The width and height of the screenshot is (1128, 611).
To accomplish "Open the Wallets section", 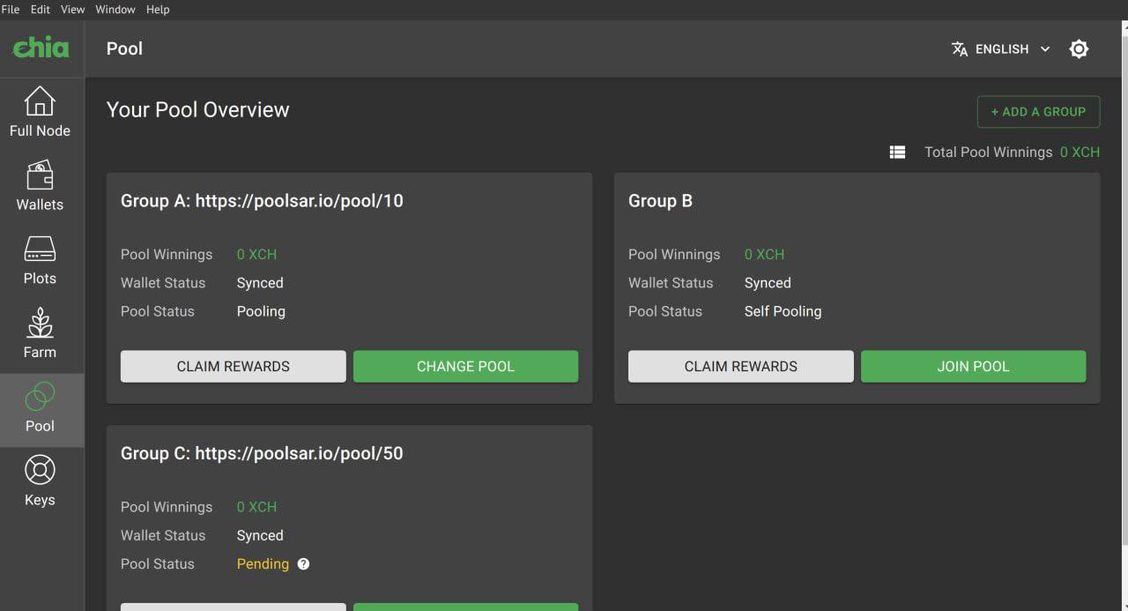I will 40,186.
